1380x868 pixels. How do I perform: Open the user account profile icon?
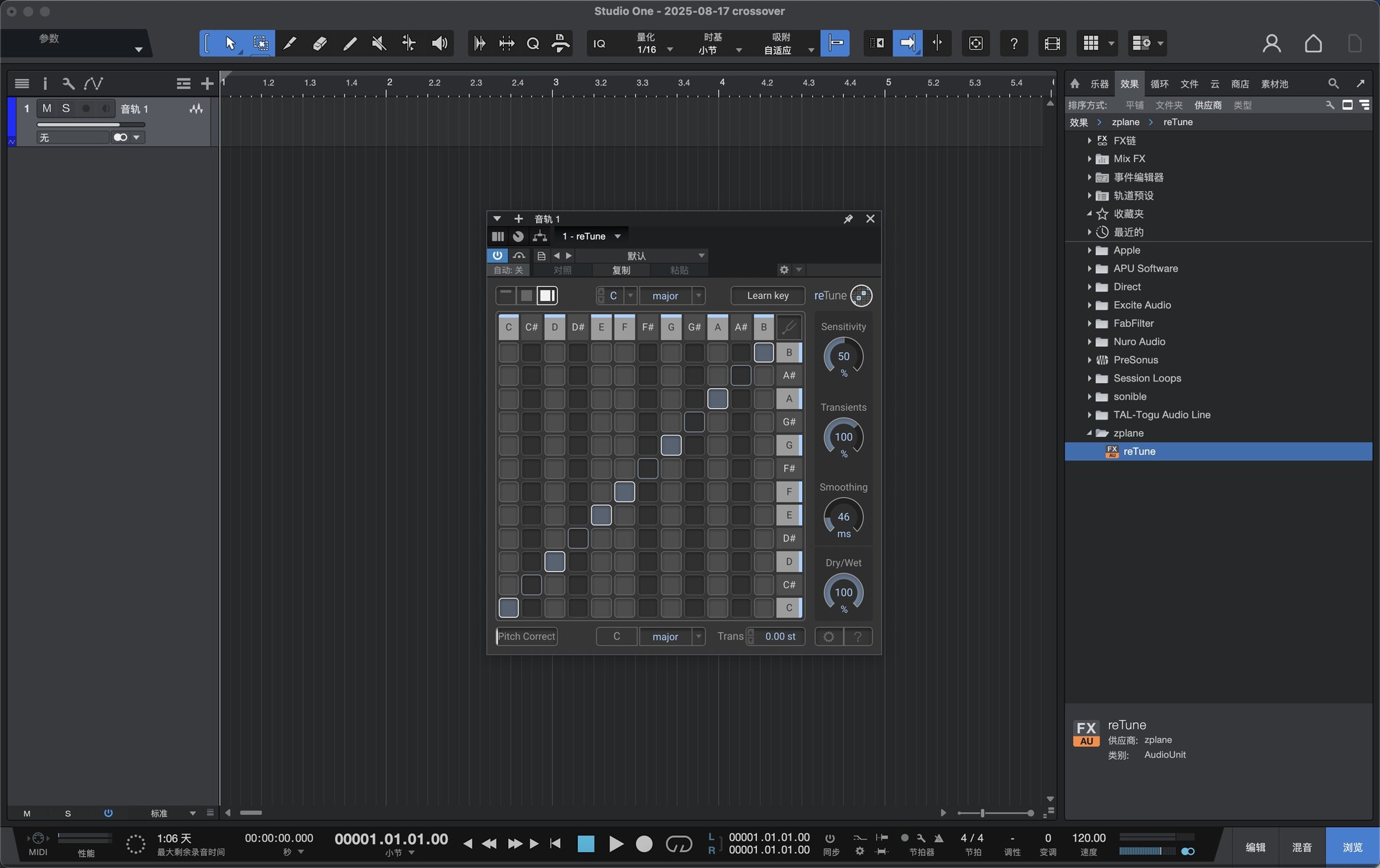(x=1271, y=43)
